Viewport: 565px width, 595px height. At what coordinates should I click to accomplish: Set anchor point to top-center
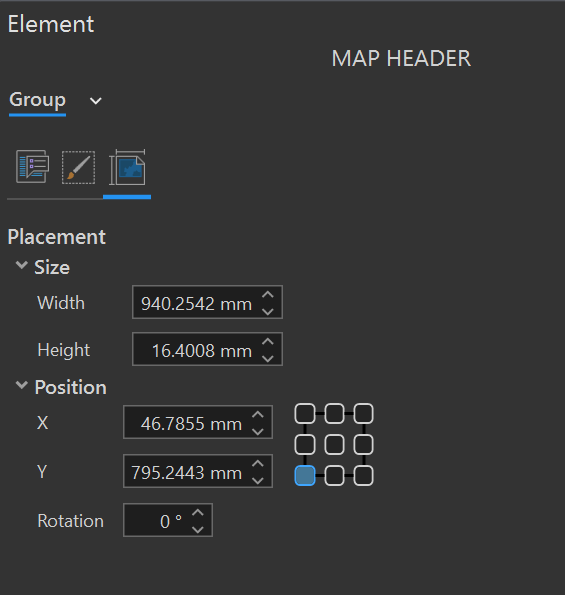pyautogui.click(x=334, y=413)
